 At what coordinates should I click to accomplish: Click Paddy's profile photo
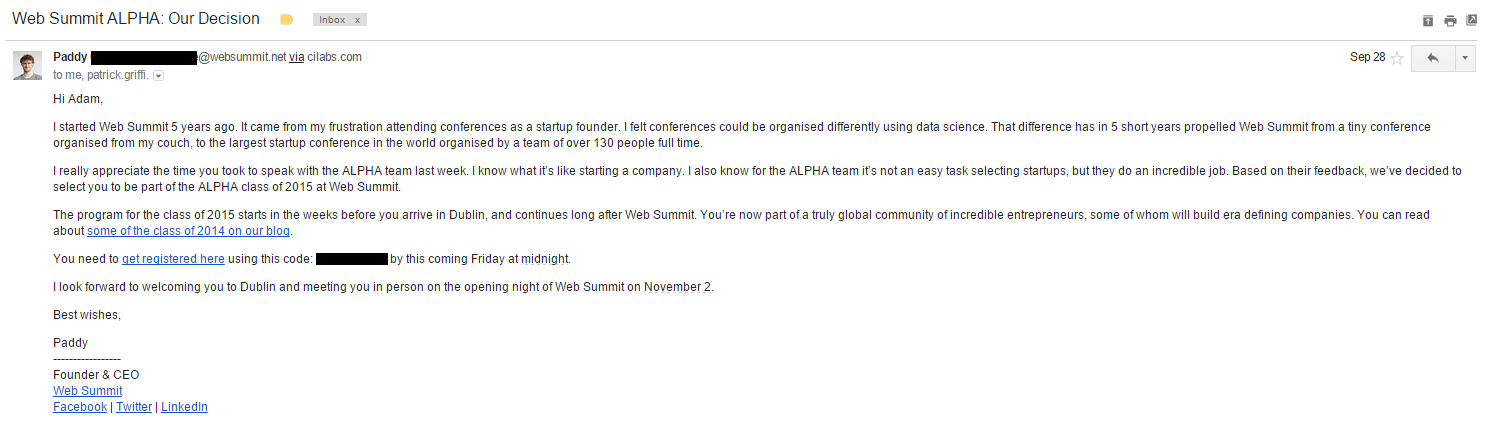click(x=27, y=65)
